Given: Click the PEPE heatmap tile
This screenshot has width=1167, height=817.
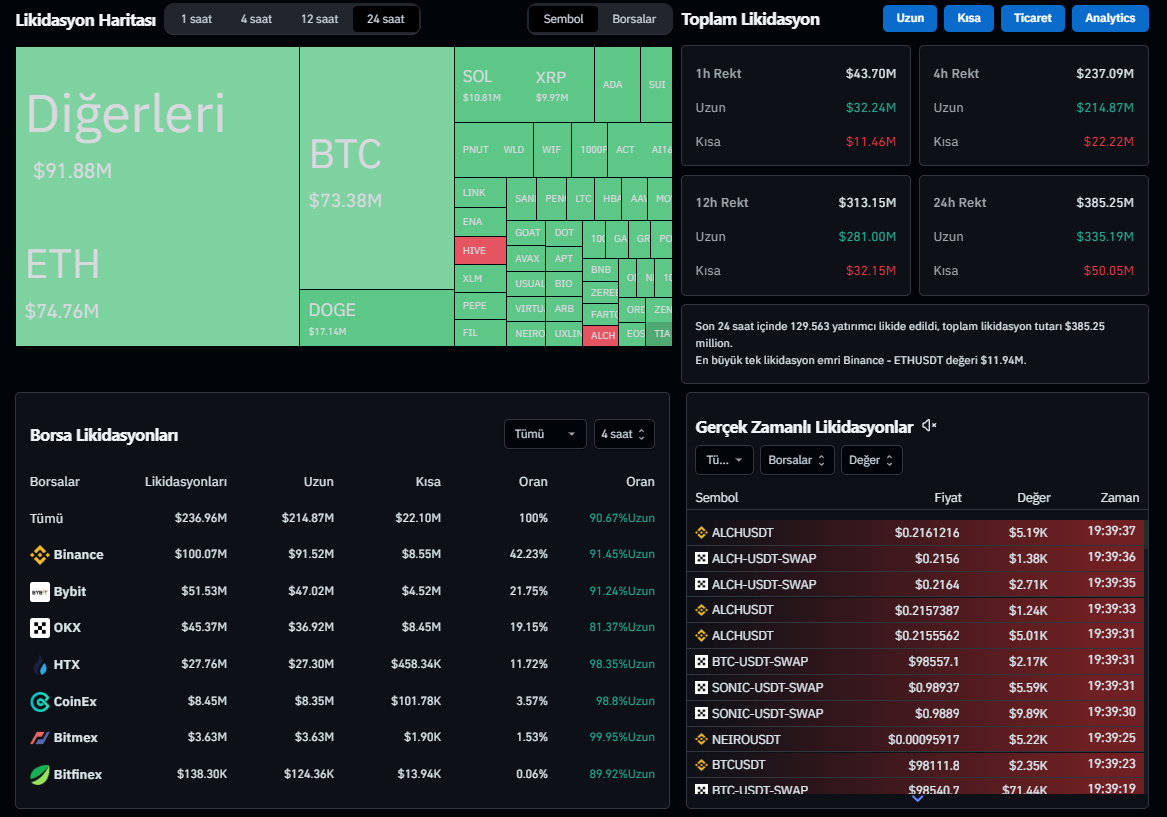Looking at the screenshot, I should point(480,306).
